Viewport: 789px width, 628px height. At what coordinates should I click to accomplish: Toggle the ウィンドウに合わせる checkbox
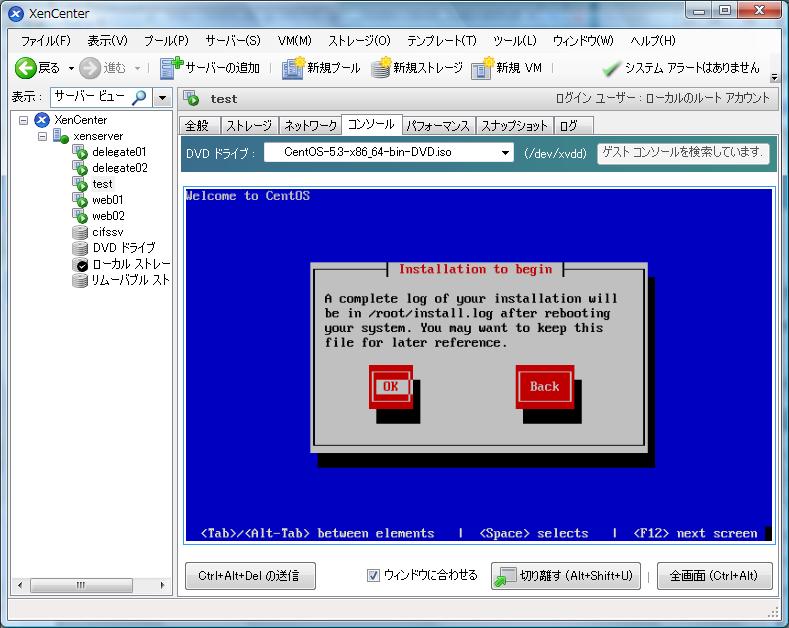[373, 576]
